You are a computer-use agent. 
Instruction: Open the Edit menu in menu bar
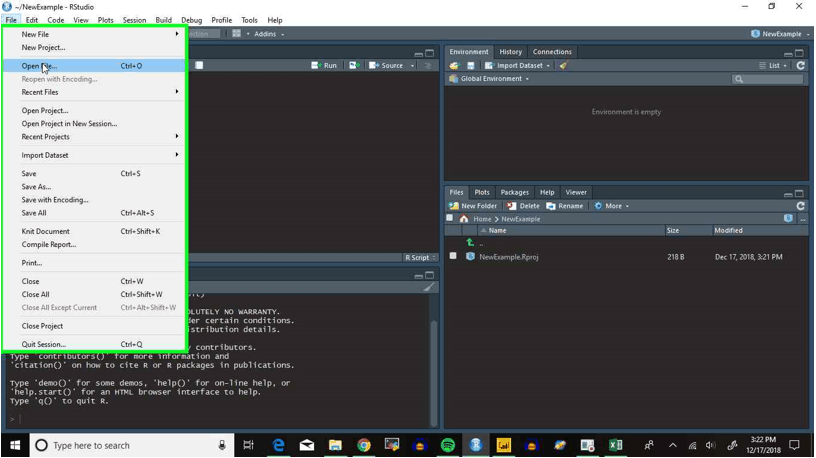[x=32, y=20]
